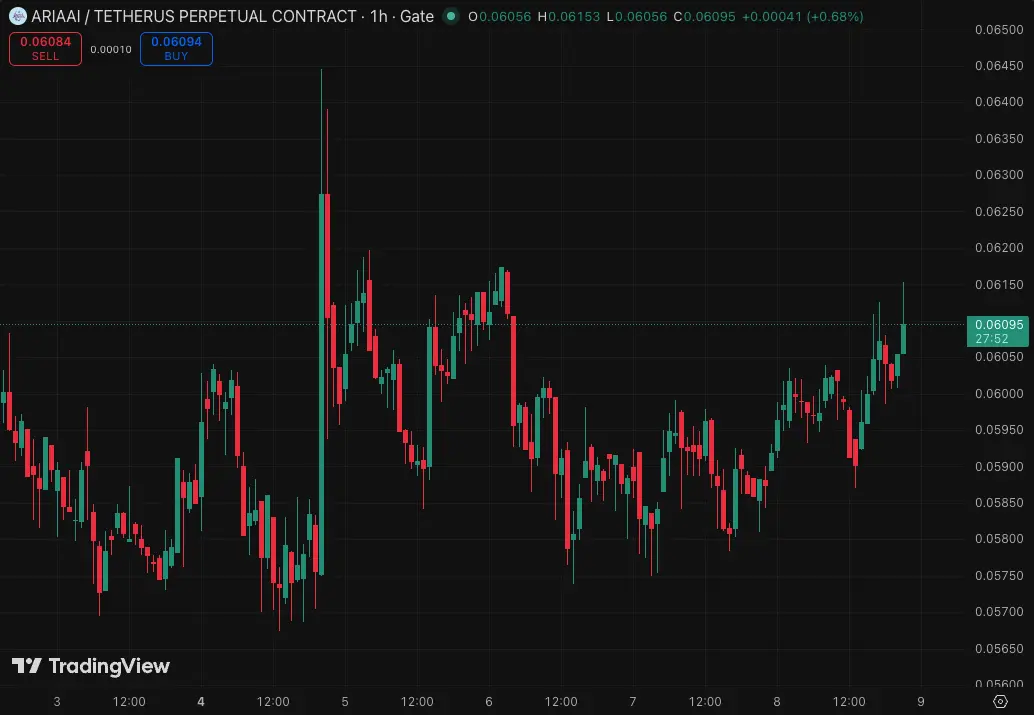1034x715 pixels.
Task: Open the TradingView logo link
Action: coord(91,666)
